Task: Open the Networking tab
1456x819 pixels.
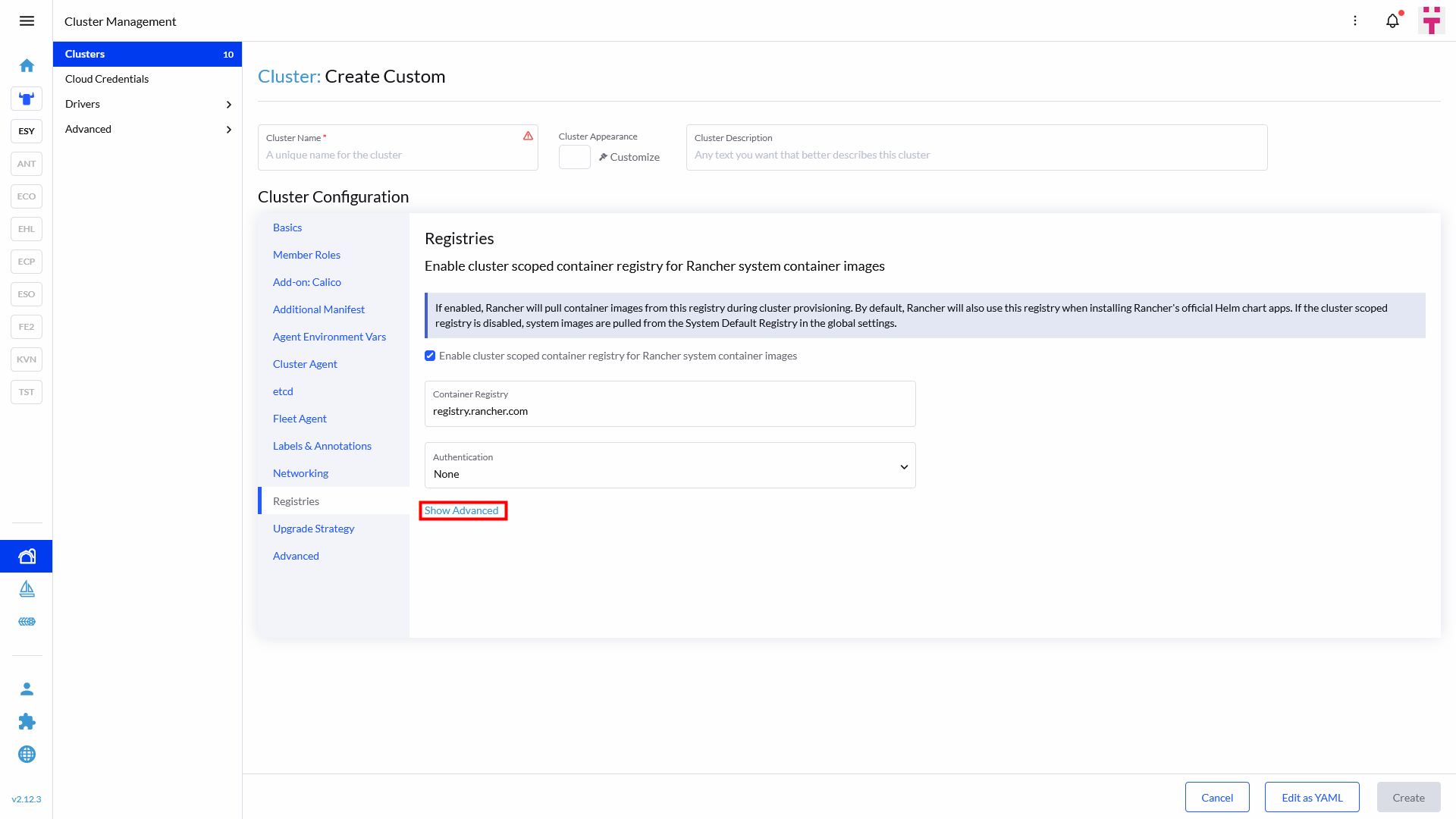Action: click(300, 473)
